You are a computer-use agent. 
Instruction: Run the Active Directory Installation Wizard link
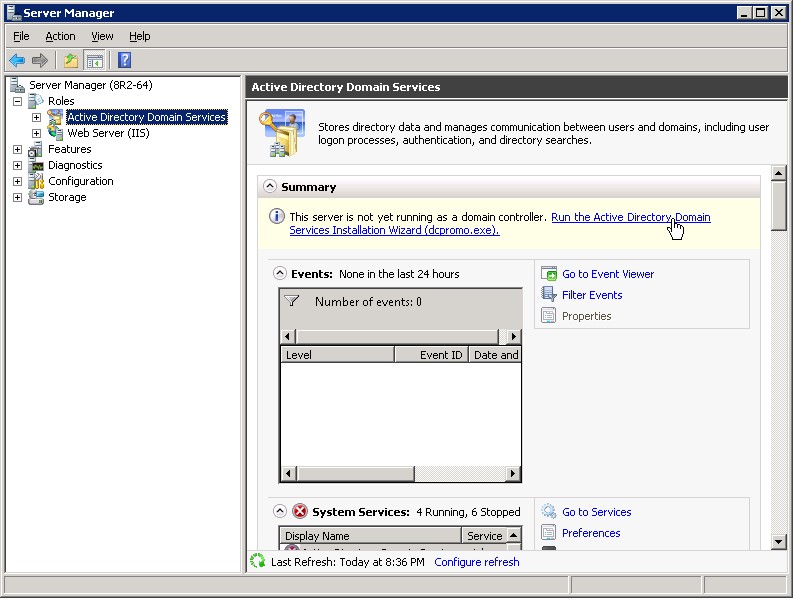(x=630, y=217)
